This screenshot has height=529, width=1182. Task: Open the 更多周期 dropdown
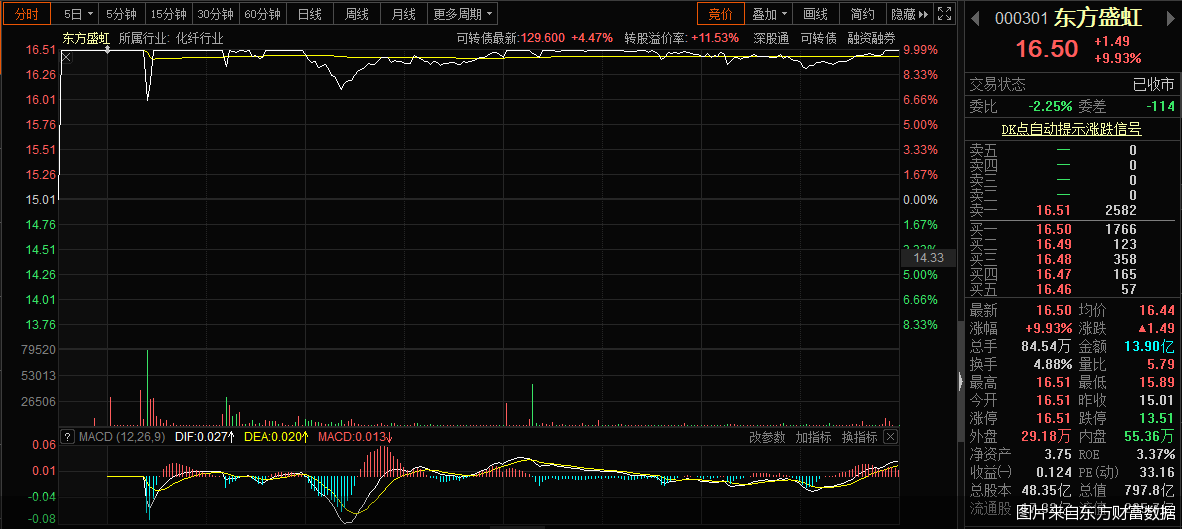tap(463, 14)
